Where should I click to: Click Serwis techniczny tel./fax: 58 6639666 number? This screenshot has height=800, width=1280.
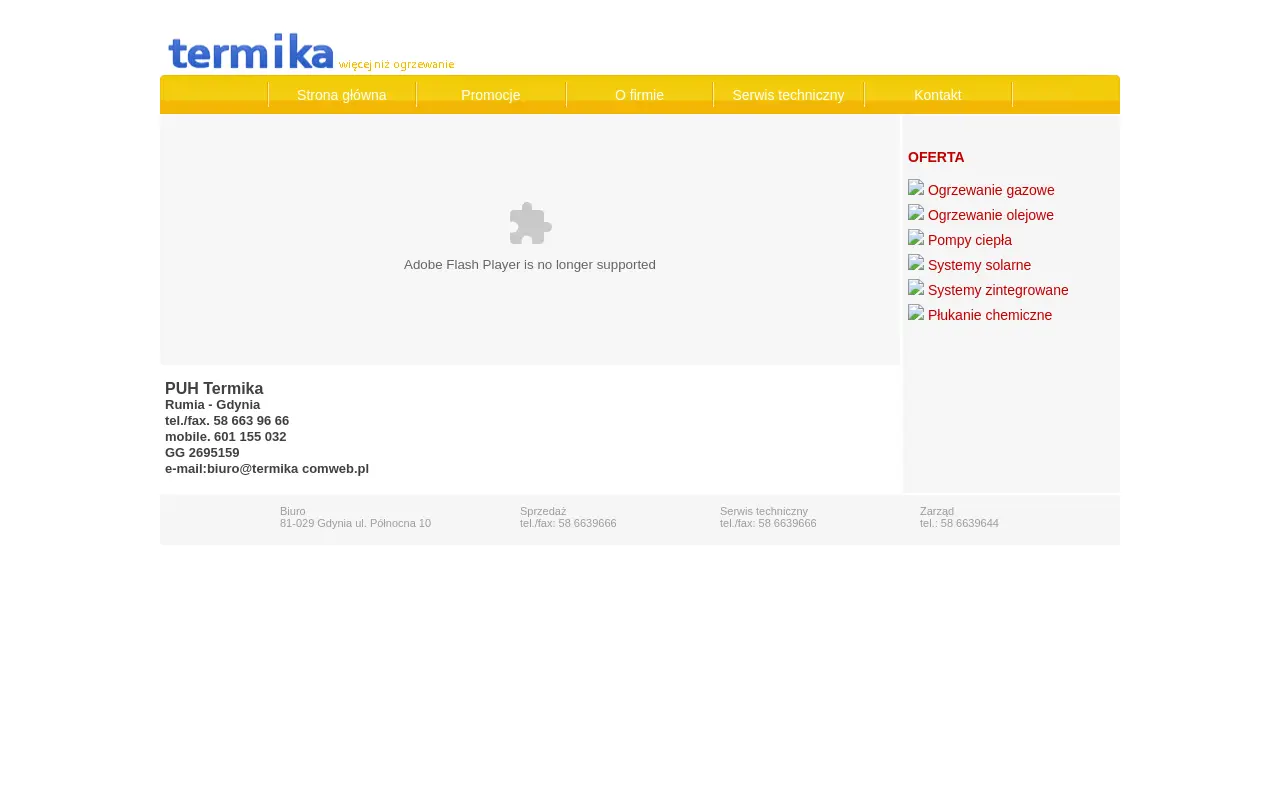[768, 523]
